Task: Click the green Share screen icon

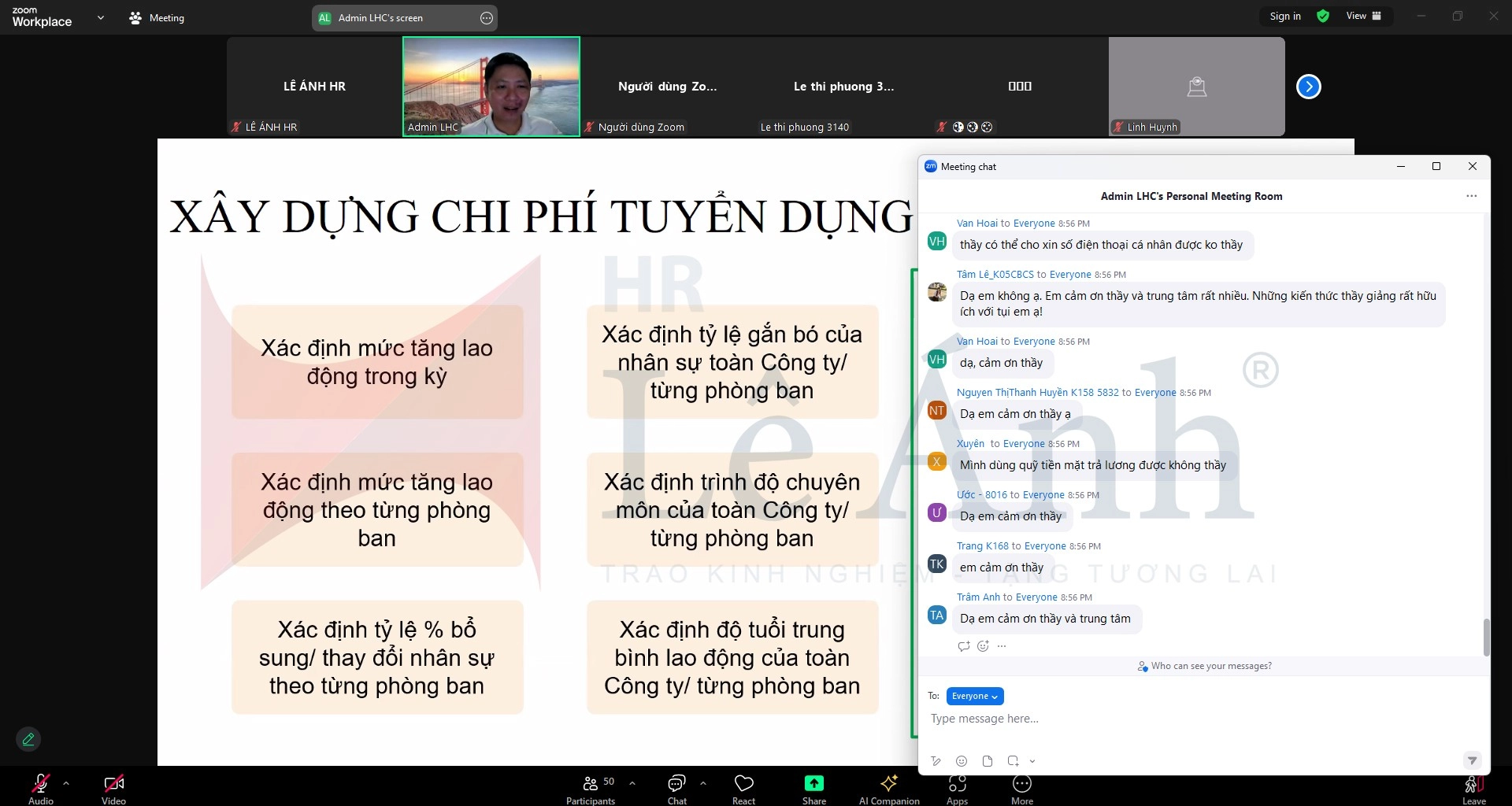Action: coord(813,783)
